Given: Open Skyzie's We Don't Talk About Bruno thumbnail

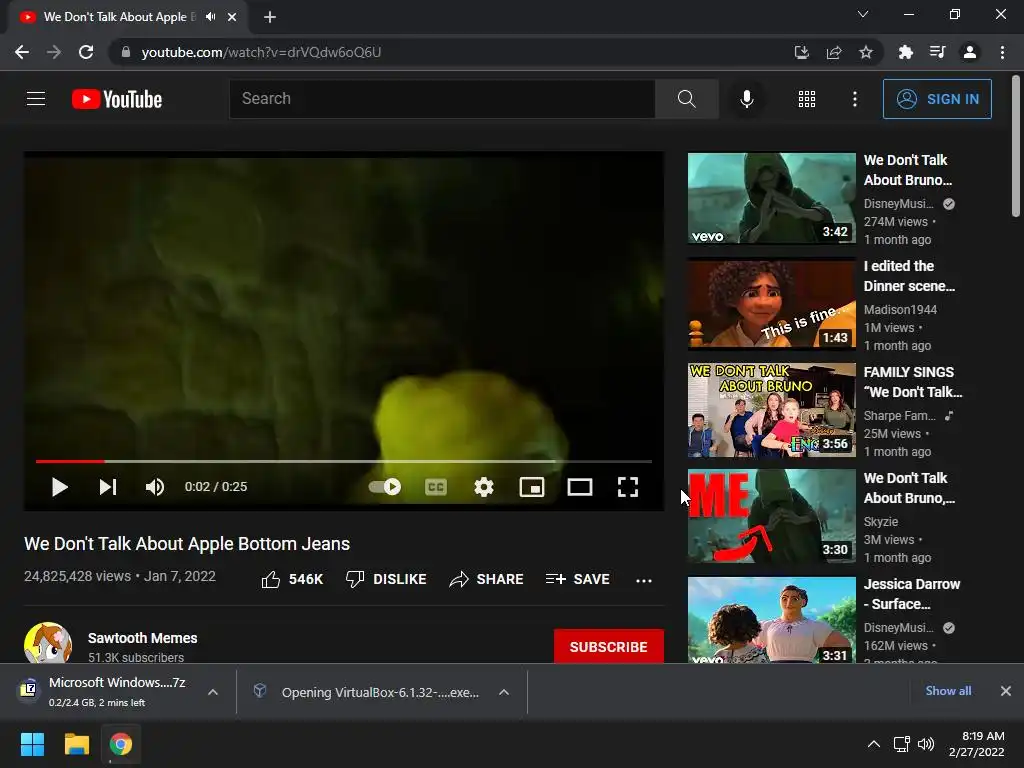Looking at the screenshot, I should pos(771,516).
